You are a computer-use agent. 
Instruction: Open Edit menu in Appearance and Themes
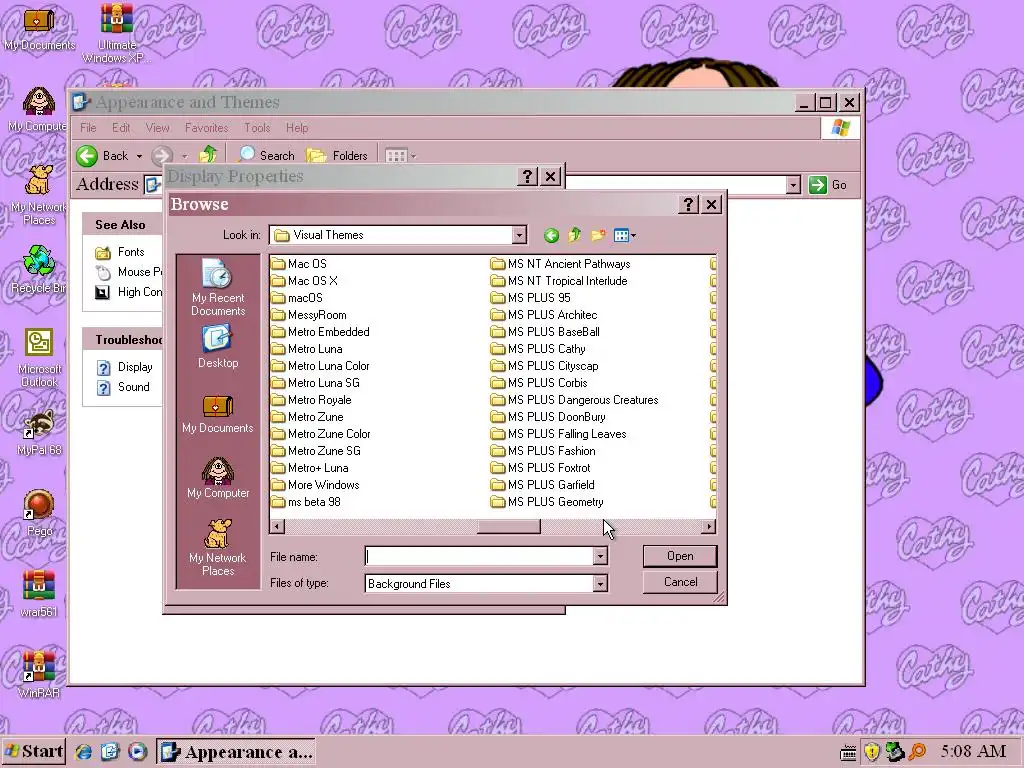point(121,128)
